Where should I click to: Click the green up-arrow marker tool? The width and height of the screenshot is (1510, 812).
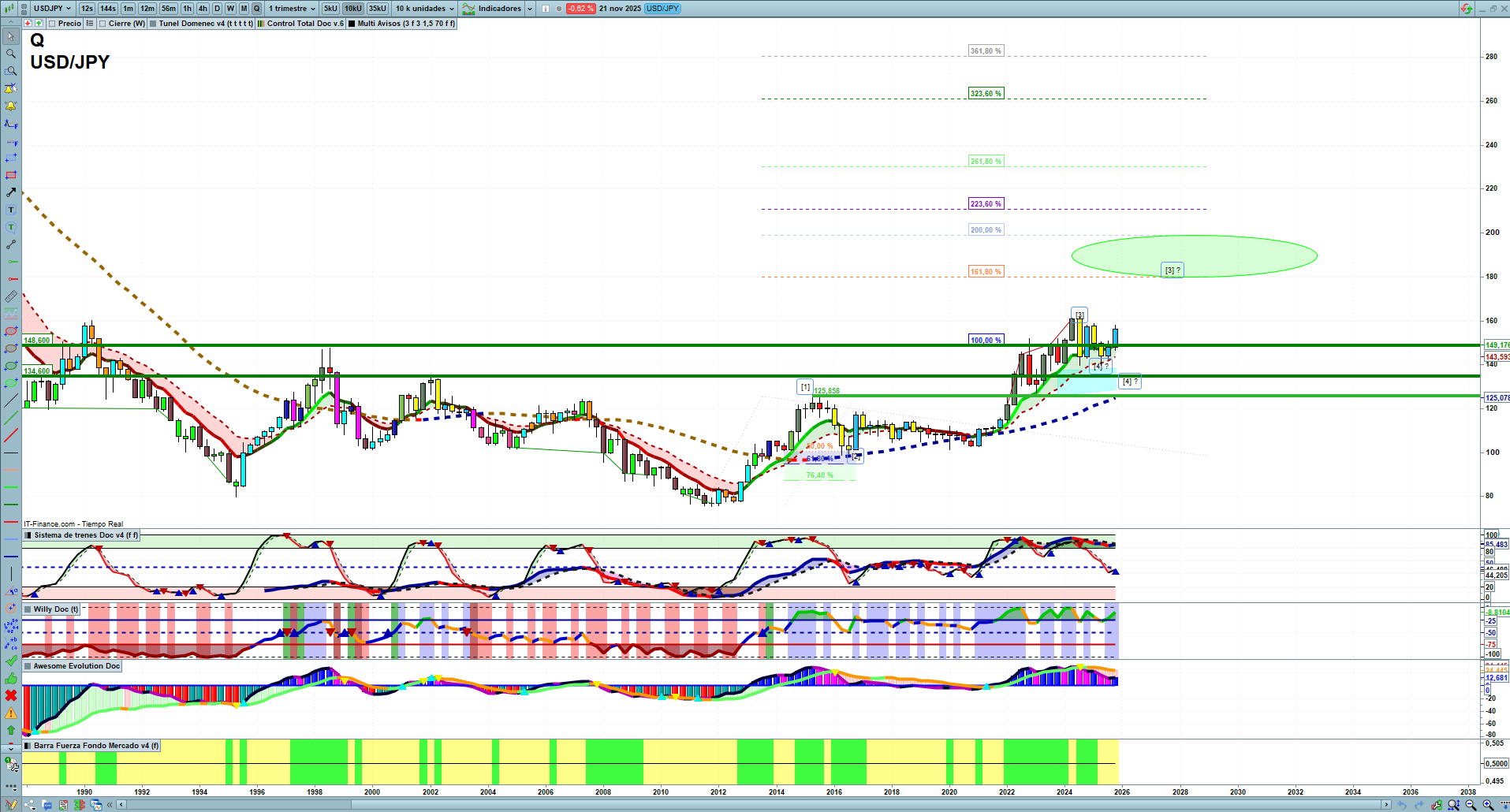tap(11, 730)
